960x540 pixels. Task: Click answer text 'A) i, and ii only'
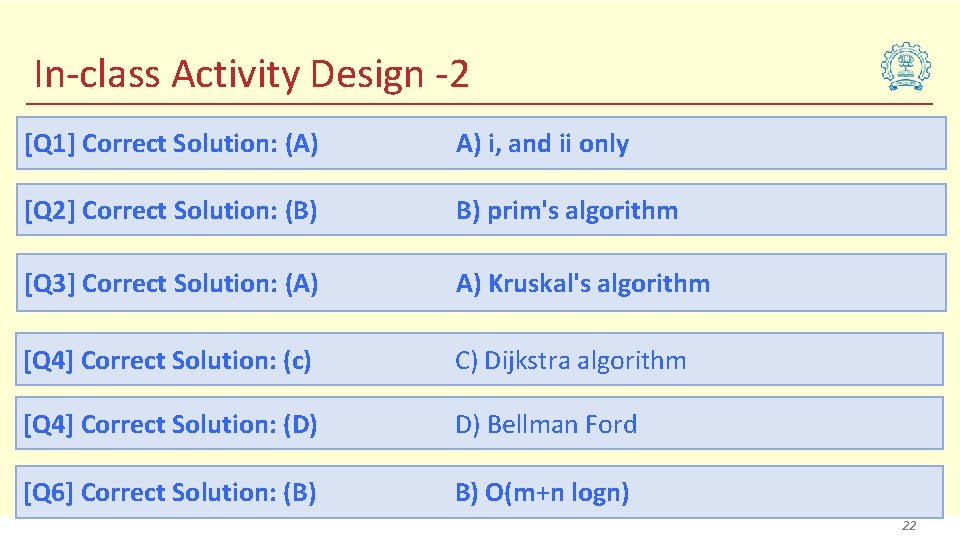tap(542, 144)
